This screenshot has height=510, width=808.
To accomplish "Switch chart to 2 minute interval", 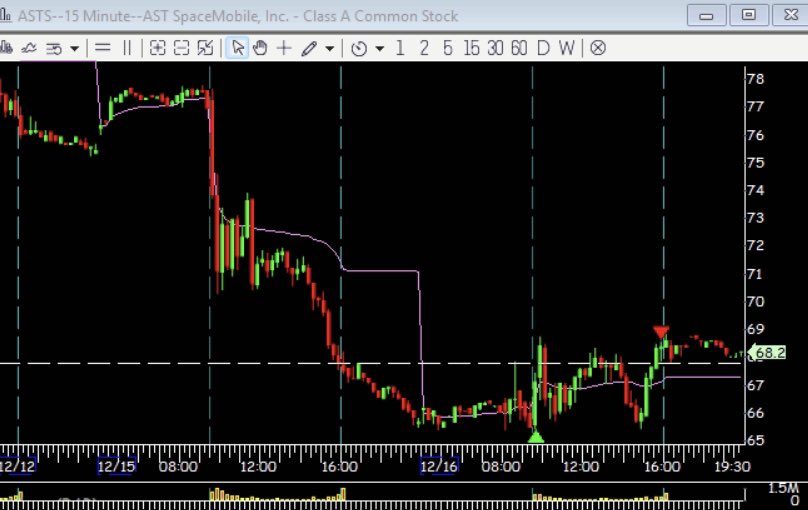I will tap(424, 48).
